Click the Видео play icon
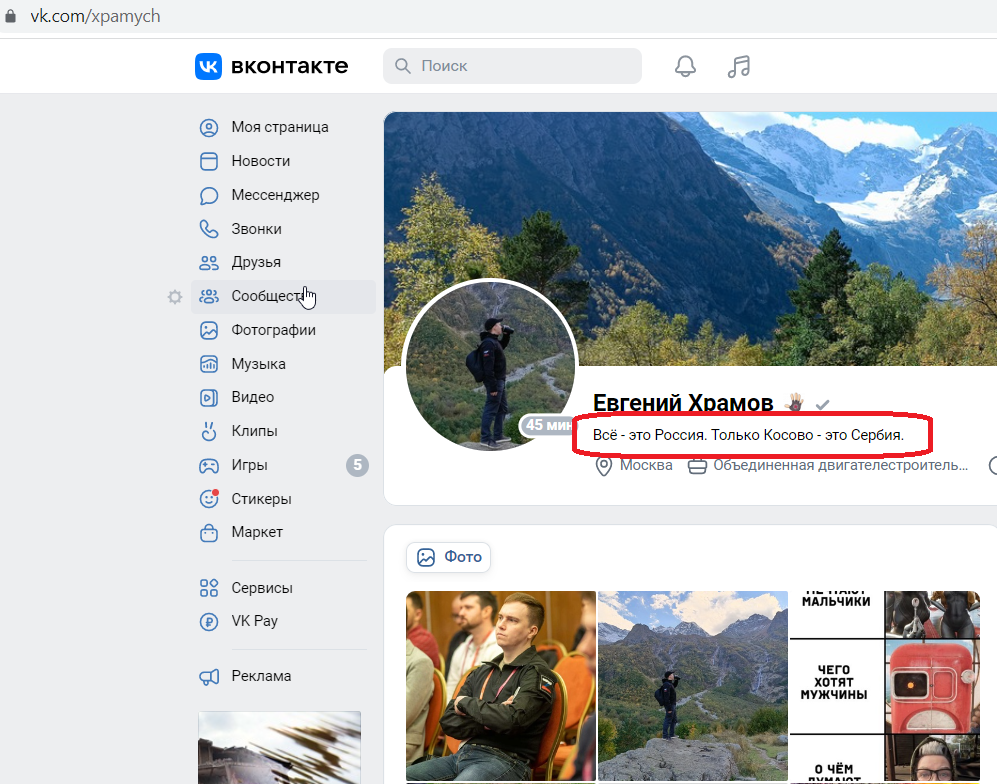Screen dimensions: 997x784 click(x=209, y=397)
